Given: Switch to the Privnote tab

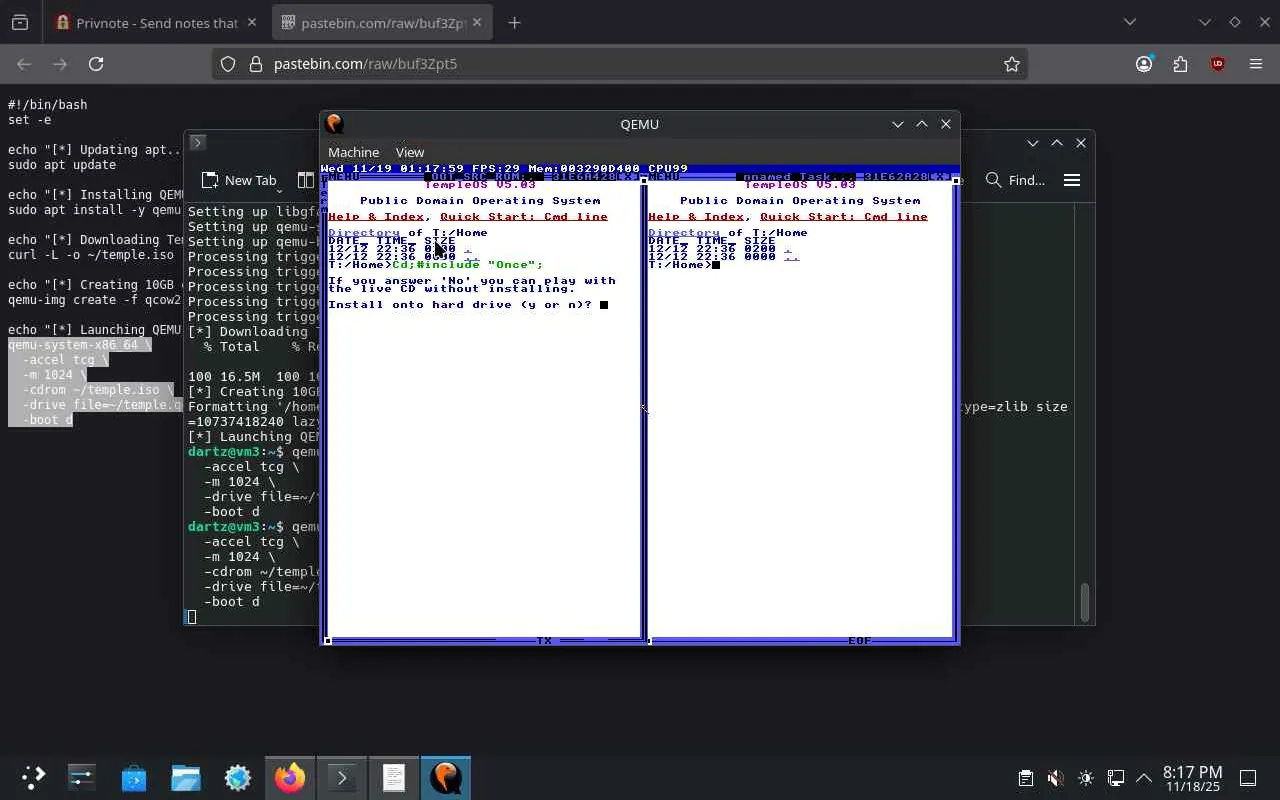Looking at the screenshot, I should tap(157, 23).
